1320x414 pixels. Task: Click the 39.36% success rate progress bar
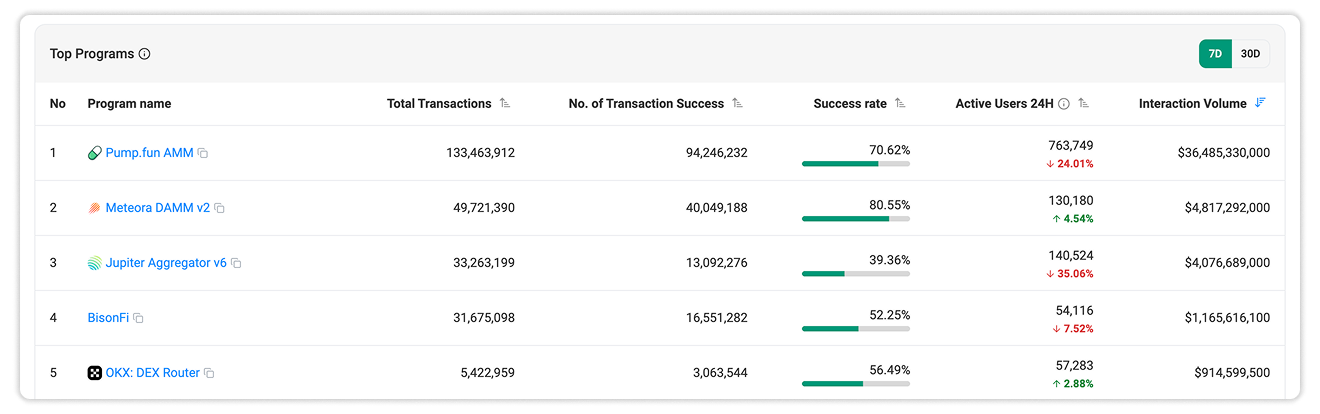pyautogui.click(x=856, y=273)
